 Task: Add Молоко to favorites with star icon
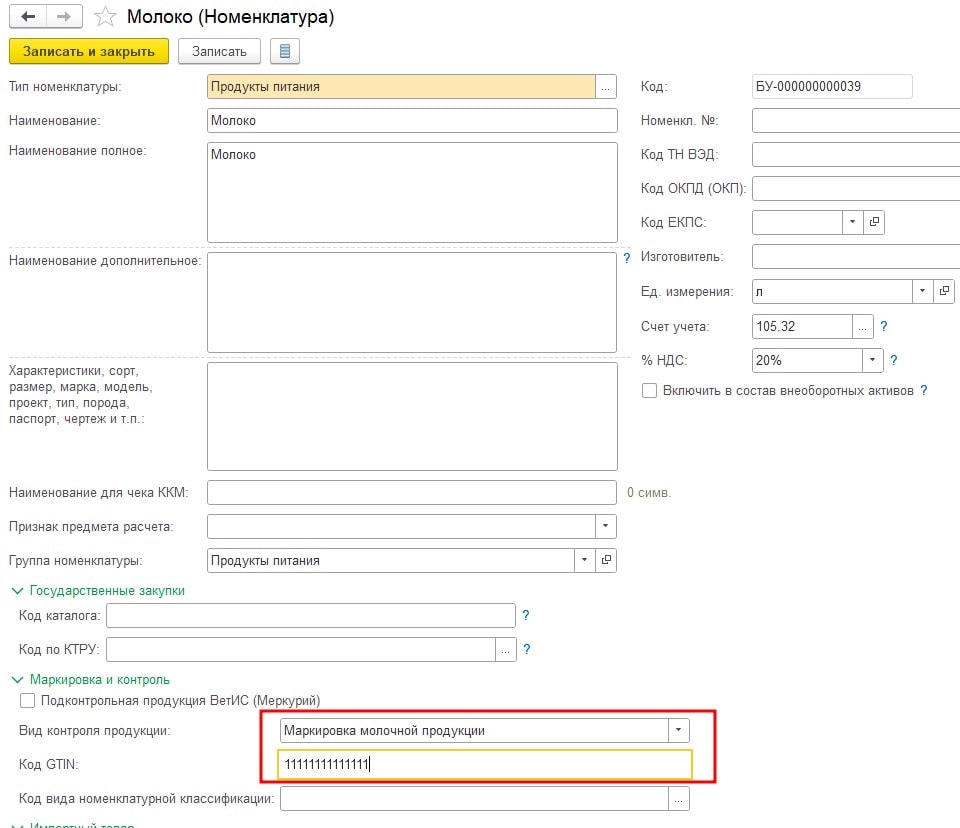(x=105, y=17)
